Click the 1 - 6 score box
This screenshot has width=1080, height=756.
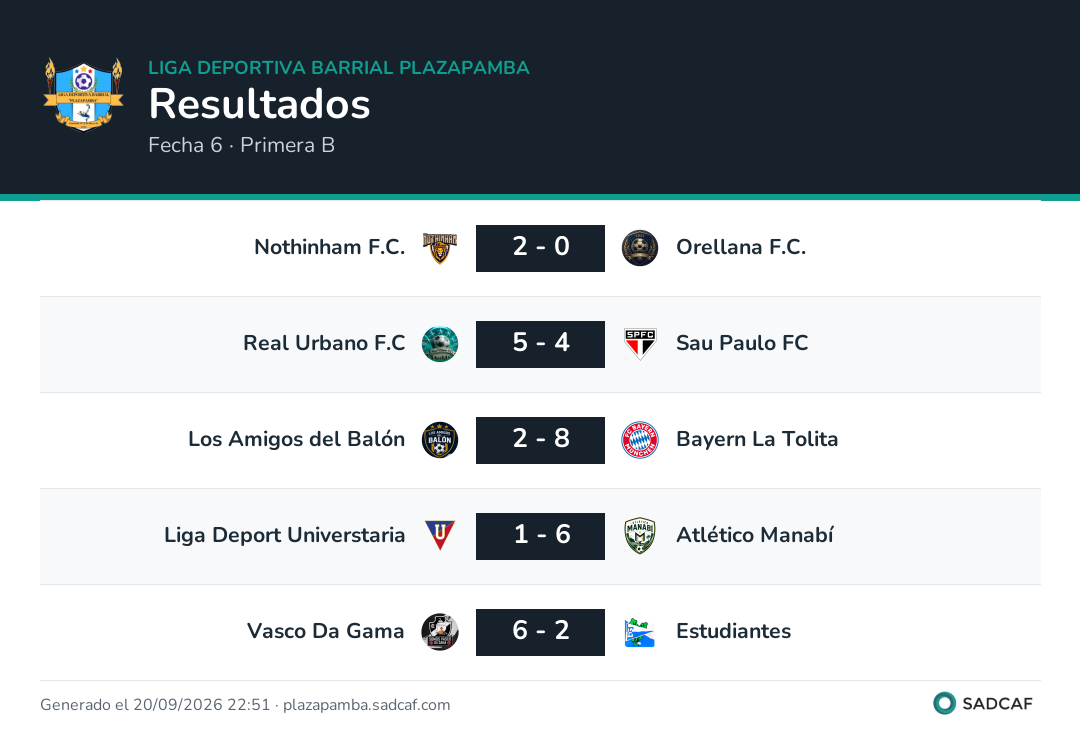[x=540, y=536]
